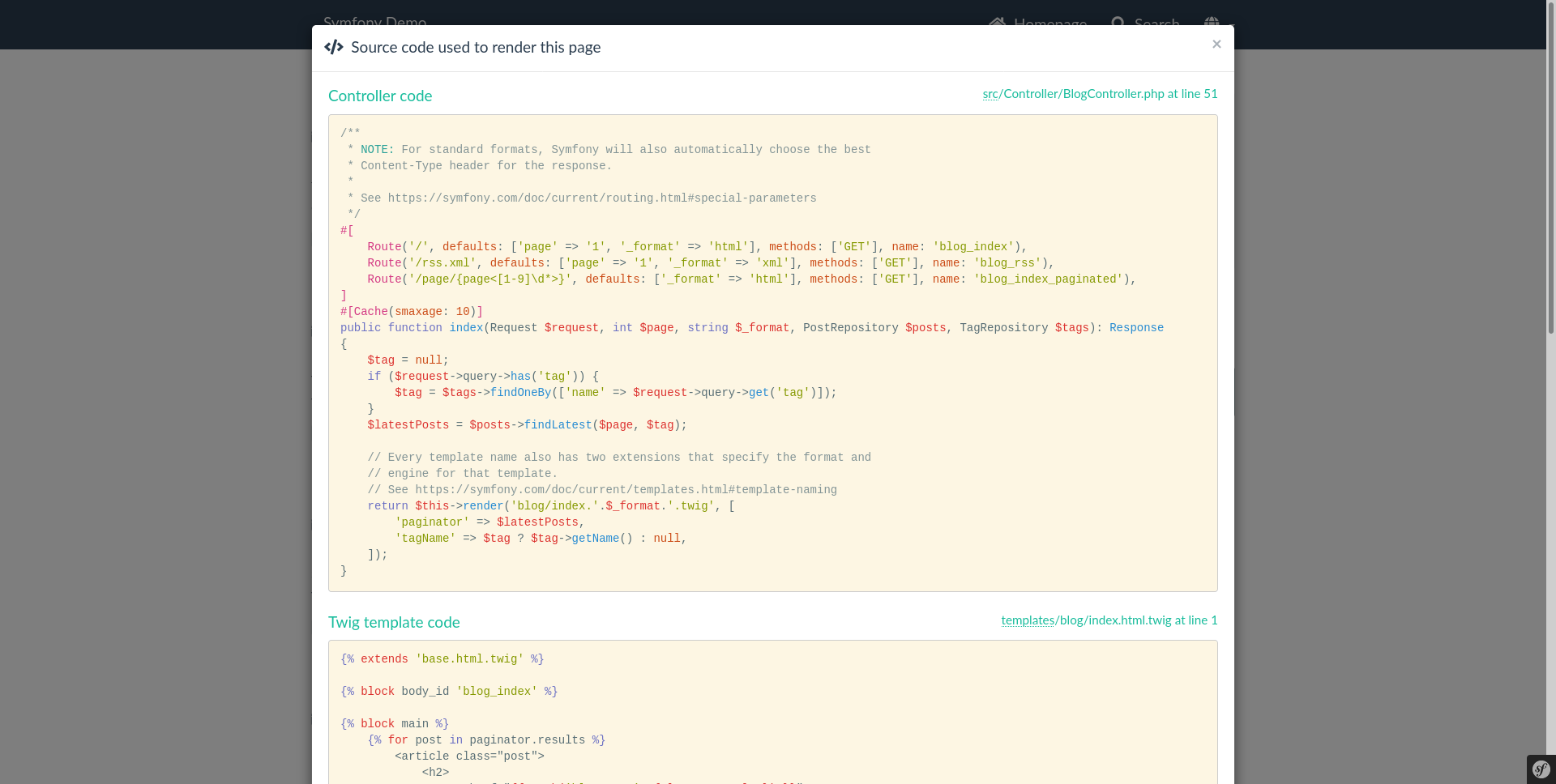This screenshot has width=1556, height=784.
Task: Click the Twig template code heading
Action: pyautogui.click(x=394, y=622)
